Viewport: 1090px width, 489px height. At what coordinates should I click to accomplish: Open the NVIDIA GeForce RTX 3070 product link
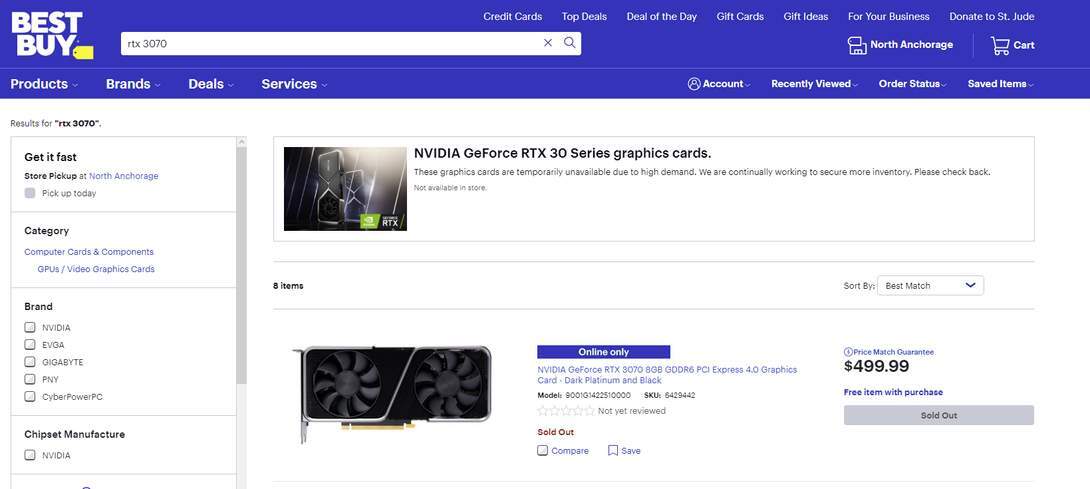pyautogui.click(x=667, y=374)
